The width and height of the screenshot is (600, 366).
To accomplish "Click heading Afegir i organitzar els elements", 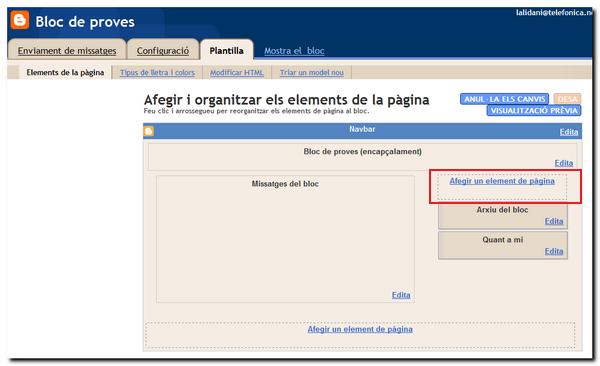I will [x=287, y=100].
